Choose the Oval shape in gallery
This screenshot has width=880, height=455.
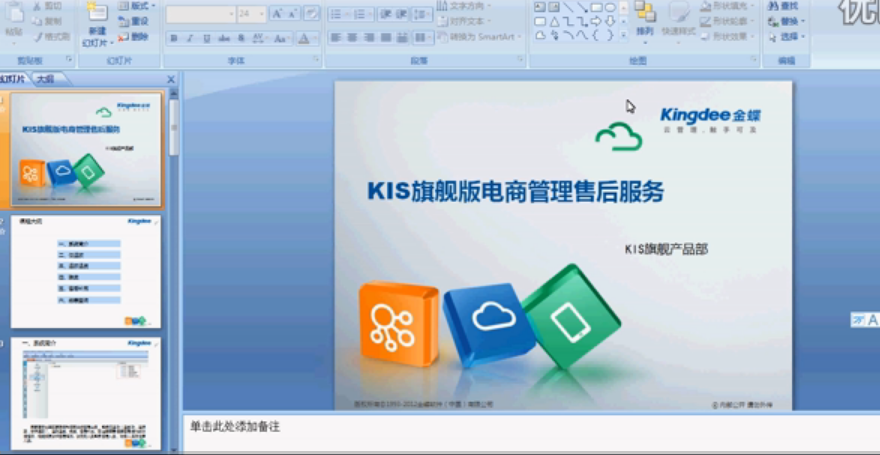(x=610, y=7)
